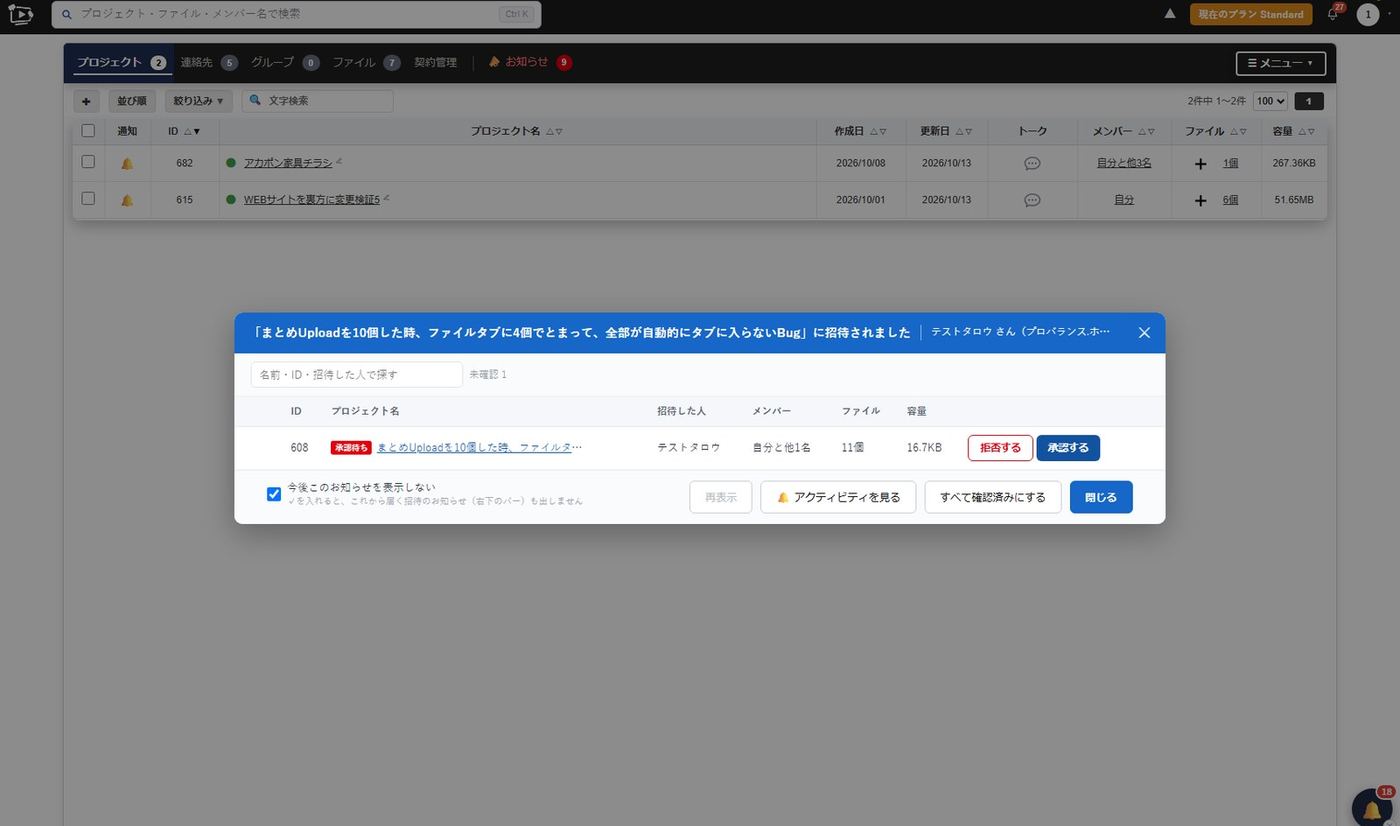Click notification bell for project 615
The image size is (1400, 826).
[127, 200]
